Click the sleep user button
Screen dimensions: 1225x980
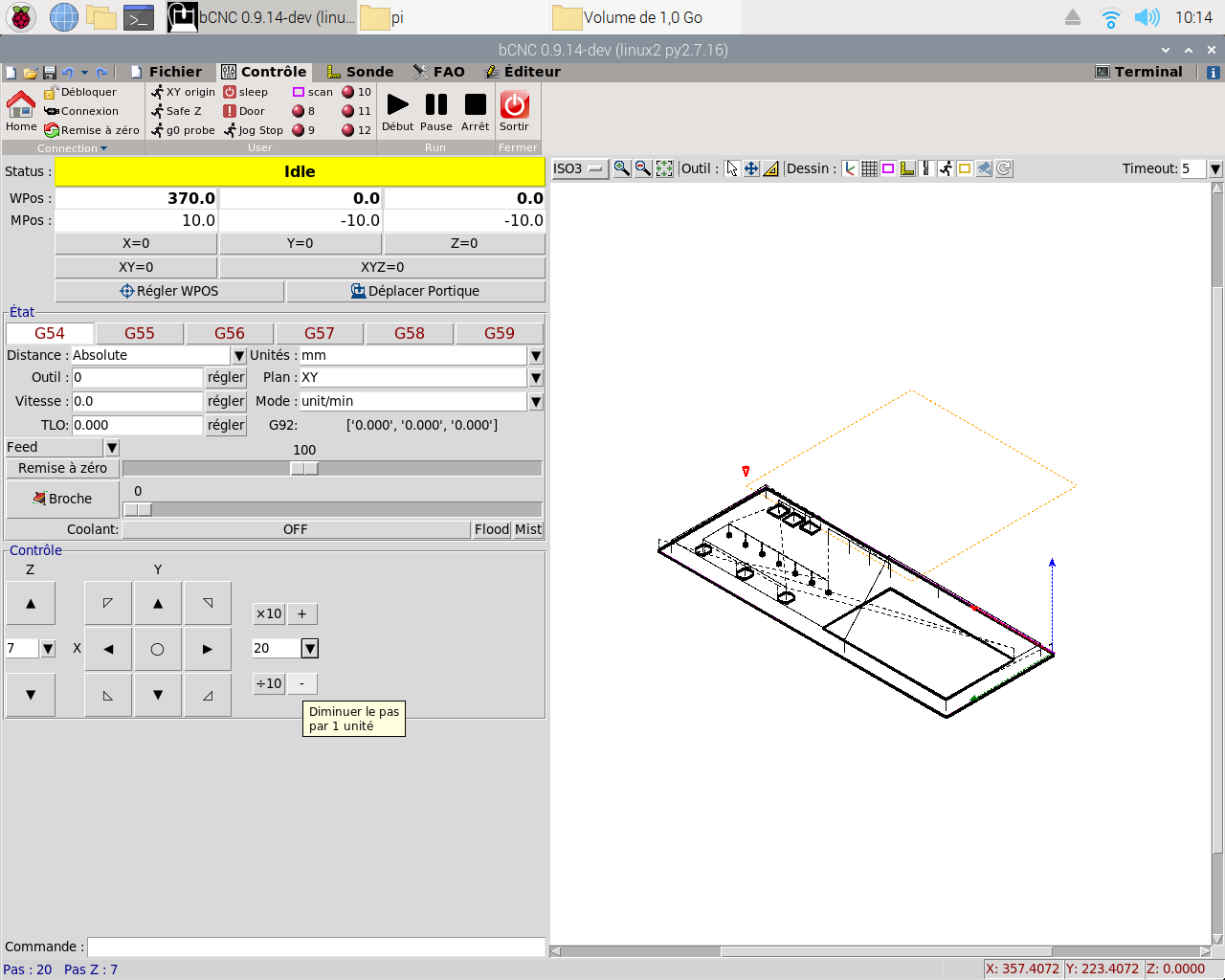pos(246,92)
